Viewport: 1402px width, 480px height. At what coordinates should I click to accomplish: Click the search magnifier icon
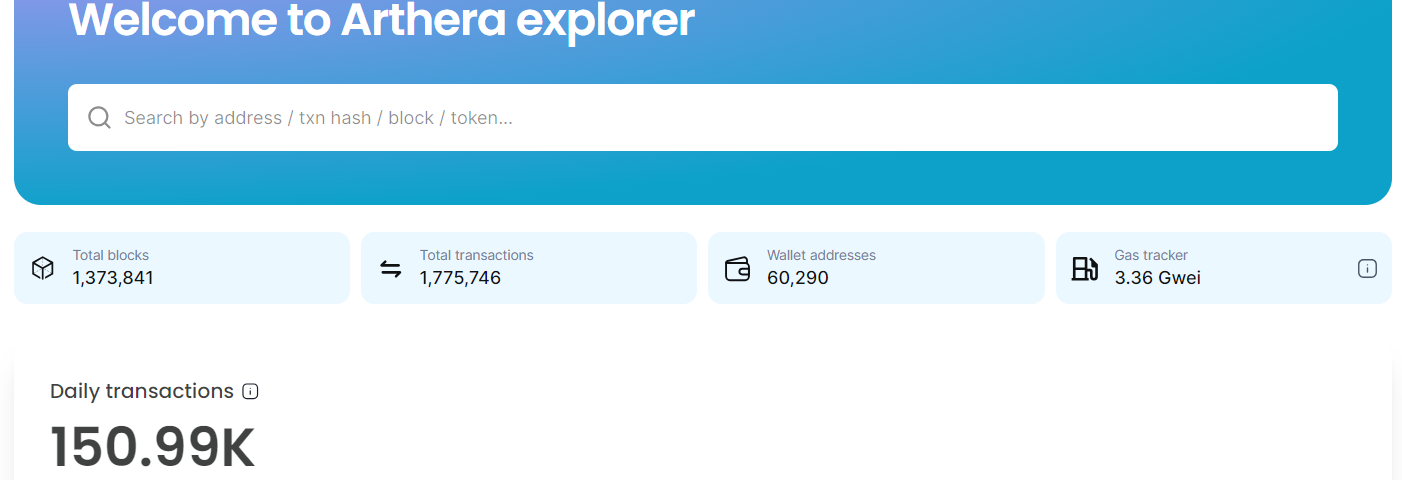pyautogui.click(x=99, y=118)
